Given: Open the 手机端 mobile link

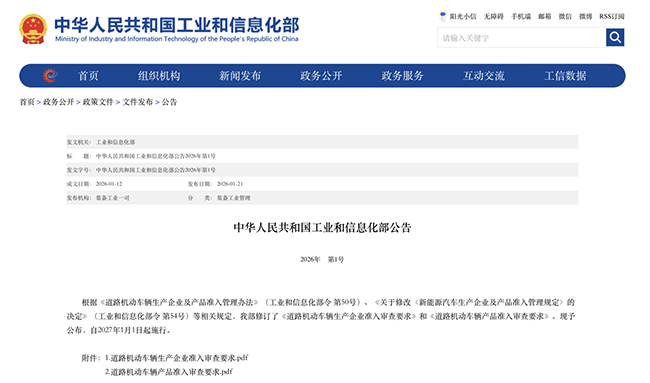Looking at the screenshot, I should click(521, 17).
